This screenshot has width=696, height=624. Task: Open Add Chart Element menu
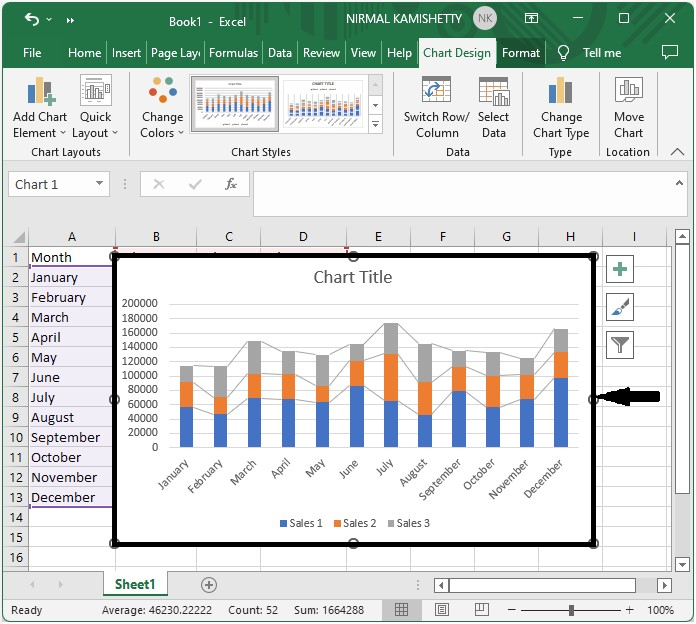pyautogui.click(x=40, y=107)
